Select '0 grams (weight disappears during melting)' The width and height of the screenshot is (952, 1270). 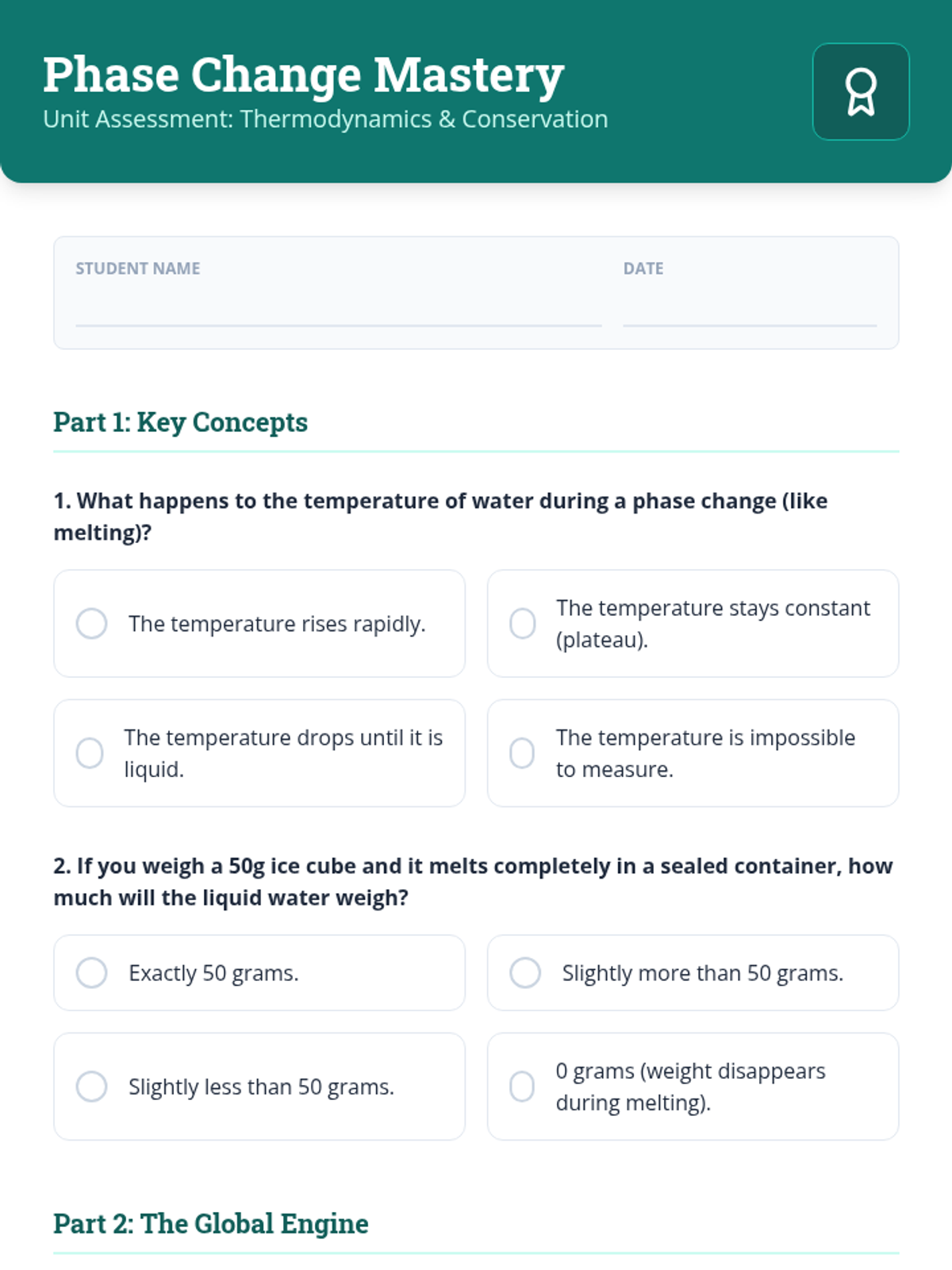coord(522,1087)
